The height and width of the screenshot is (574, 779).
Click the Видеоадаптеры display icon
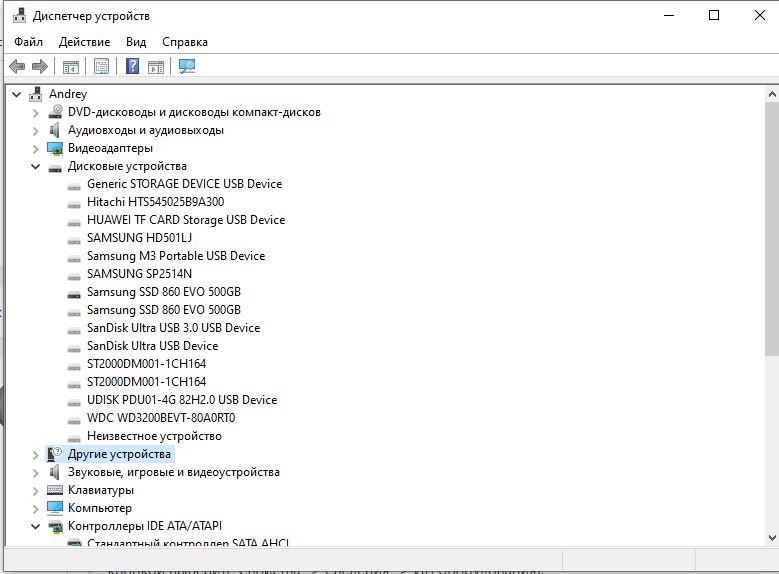[x=55, y=148]
